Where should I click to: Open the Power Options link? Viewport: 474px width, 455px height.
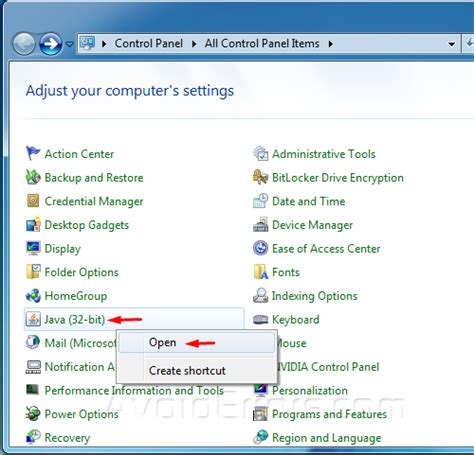82,414
